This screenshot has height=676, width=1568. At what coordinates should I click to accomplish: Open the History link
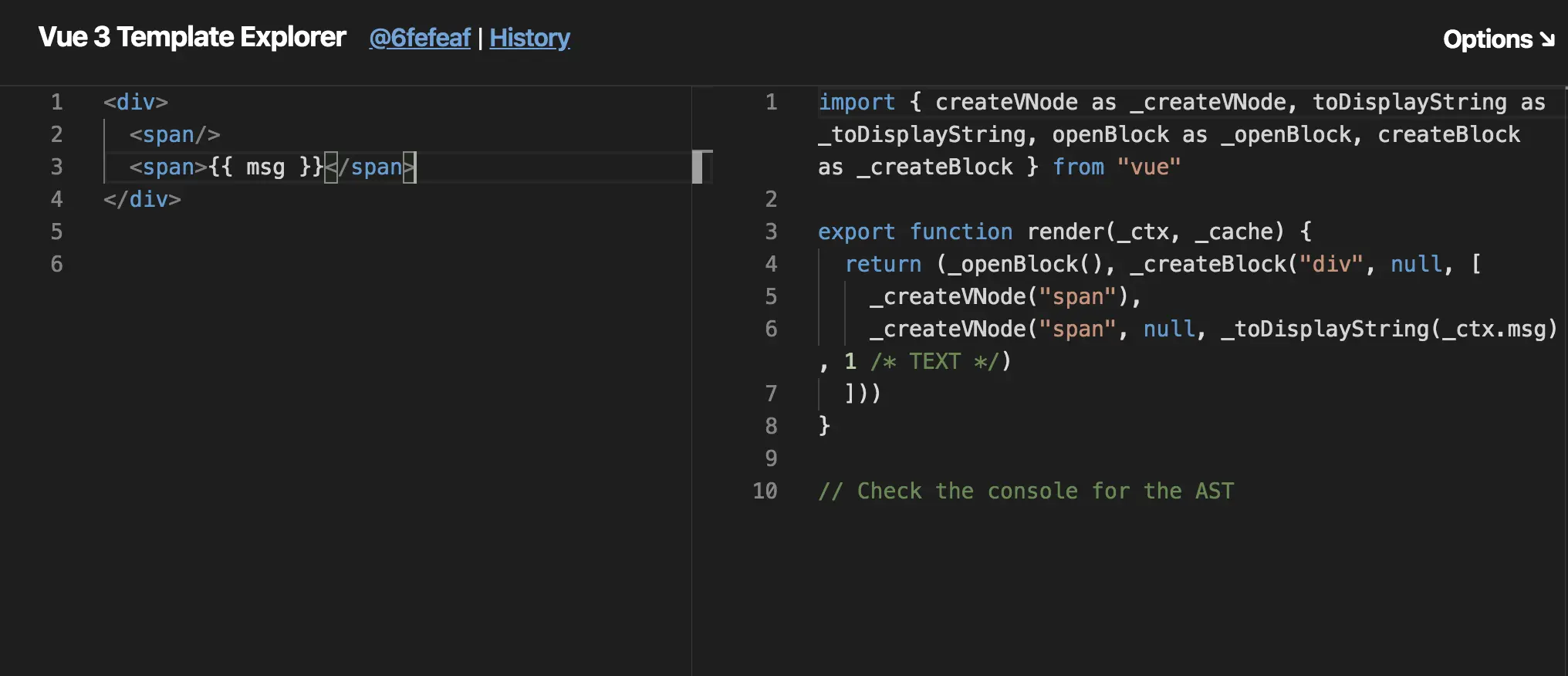[x=529, y=38]
